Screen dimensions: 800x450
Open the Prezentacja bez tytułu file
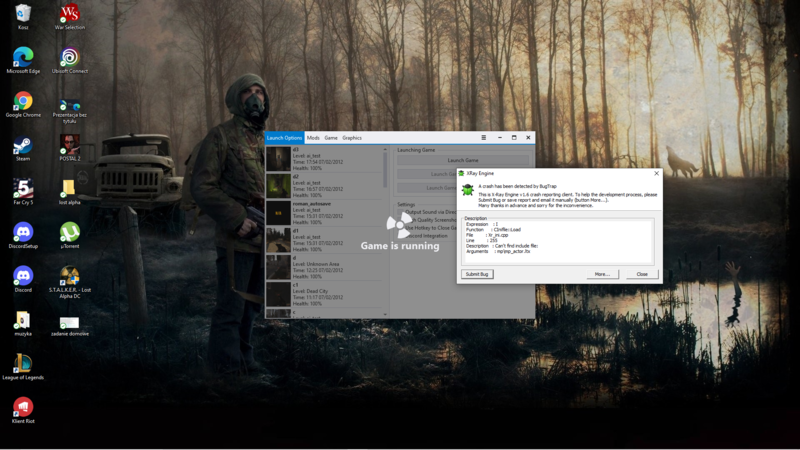point(70,110)
